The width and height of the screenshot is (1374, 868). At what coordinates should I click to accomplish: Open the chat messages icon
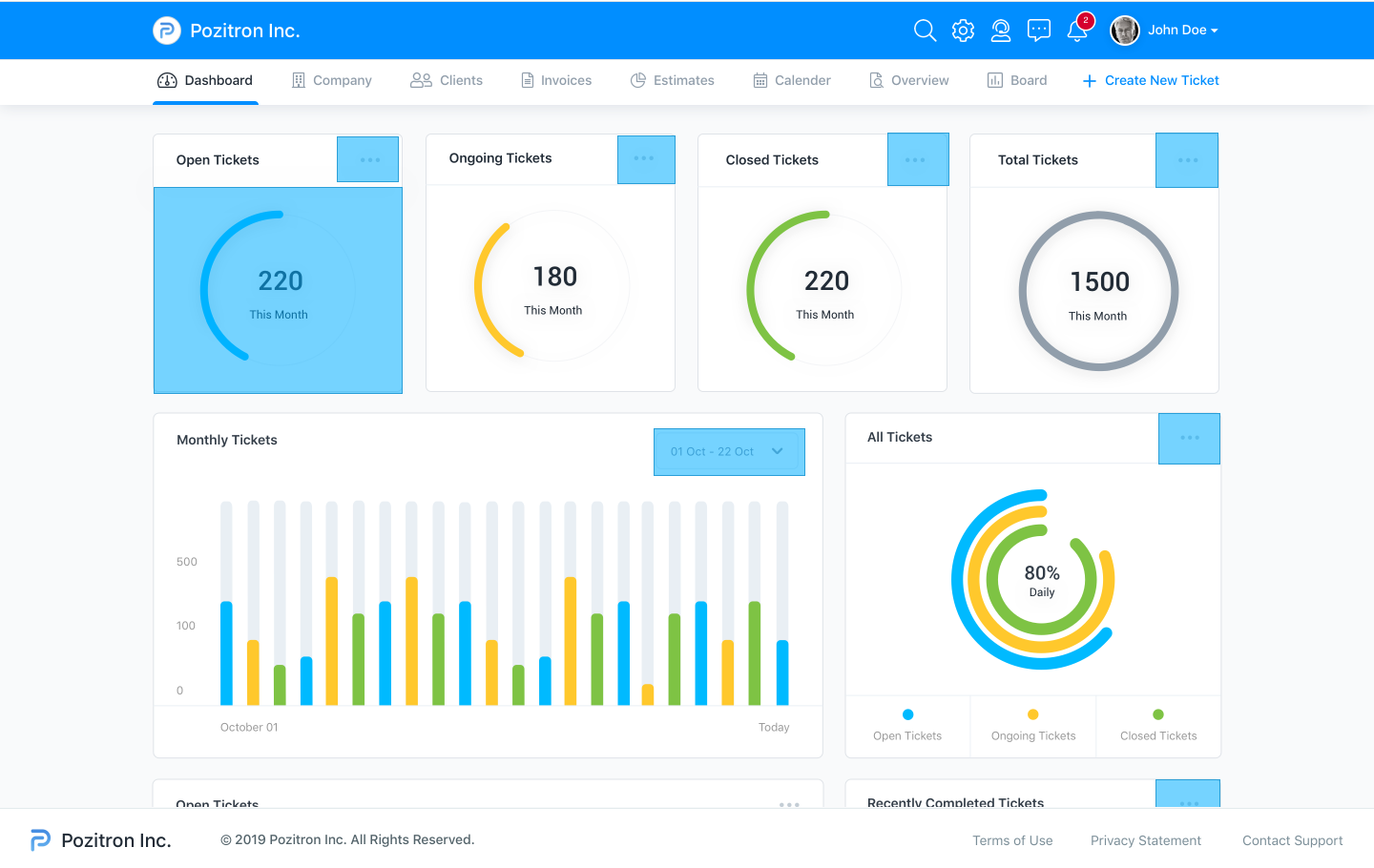[x=1039, y=31]
